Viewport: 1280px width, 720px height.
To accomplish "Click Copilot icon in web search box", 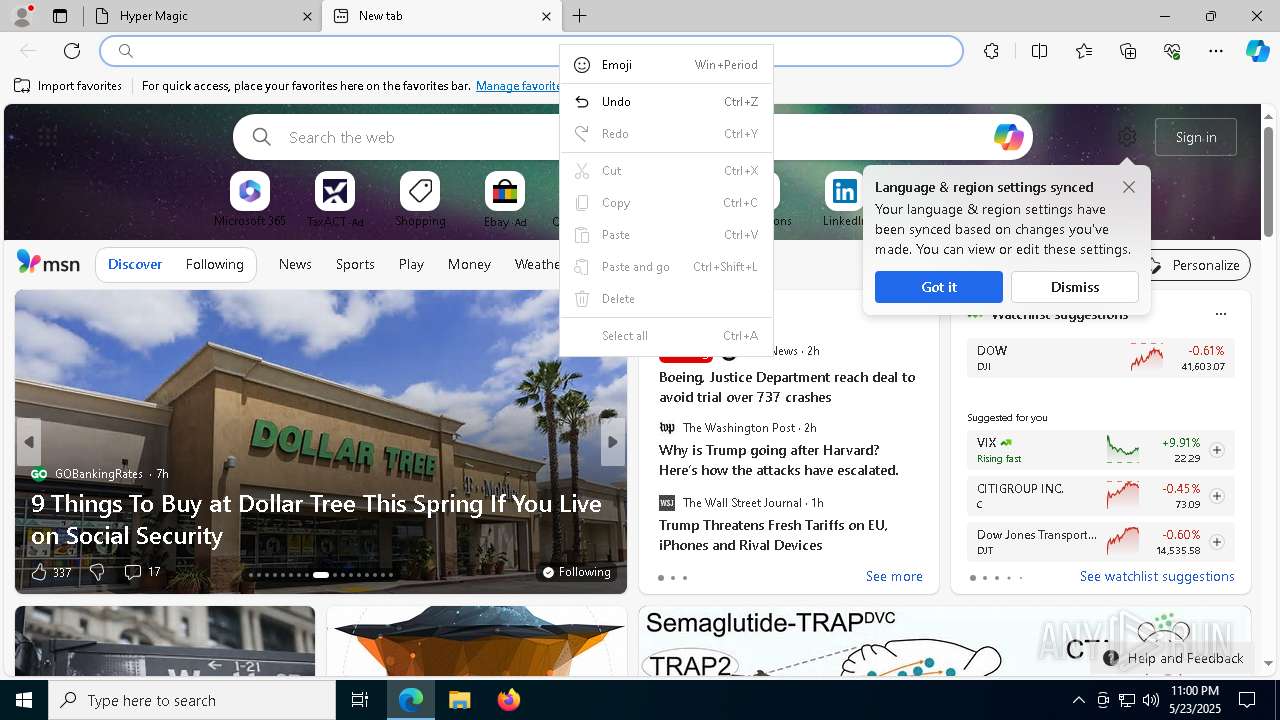I will (x=1008, y=137).
